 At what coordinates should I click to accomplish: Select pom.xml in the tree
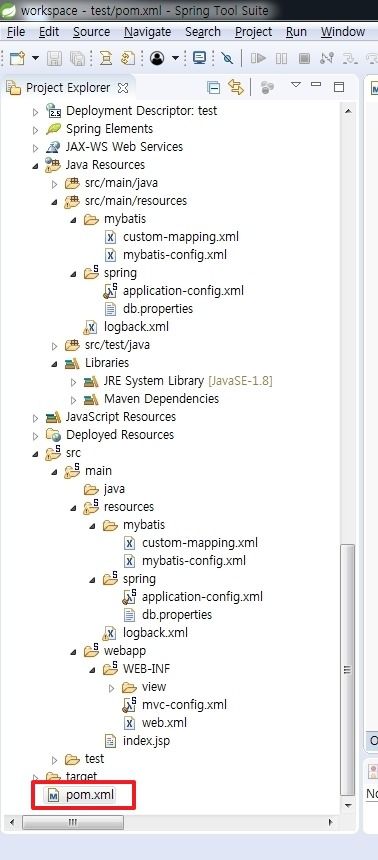click(91, 795)
